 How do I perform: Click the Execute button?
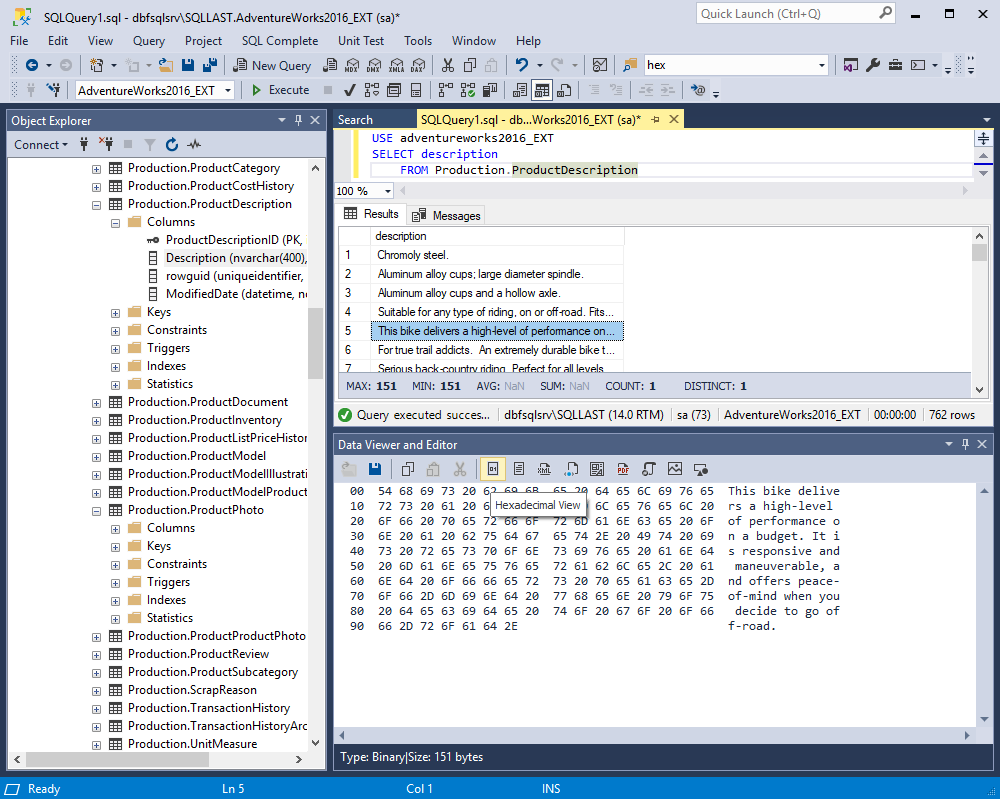click(x=281, y=91)
